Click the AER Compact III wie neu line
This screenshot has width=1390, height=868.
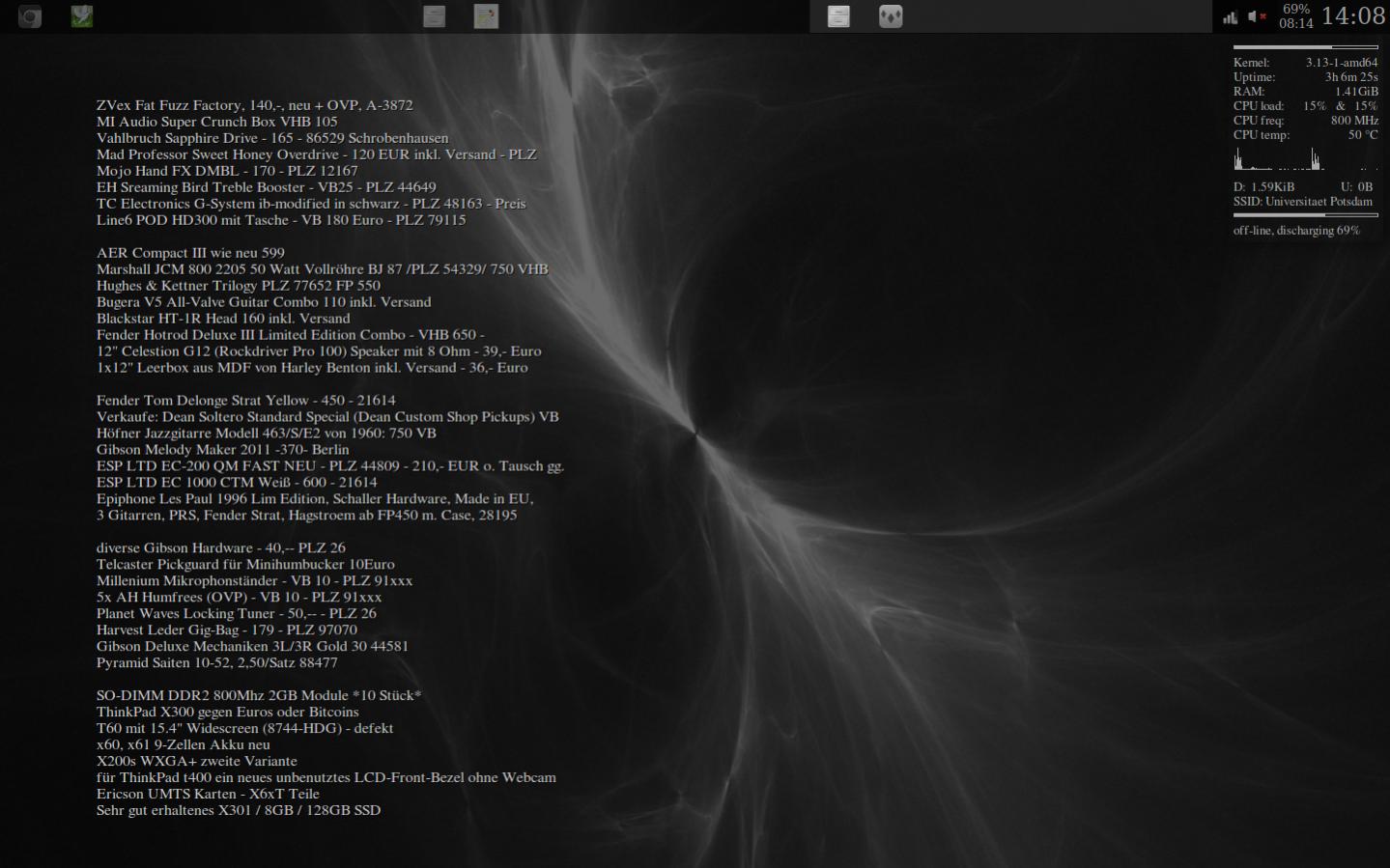pyautogui.click(x=190, y=253)
